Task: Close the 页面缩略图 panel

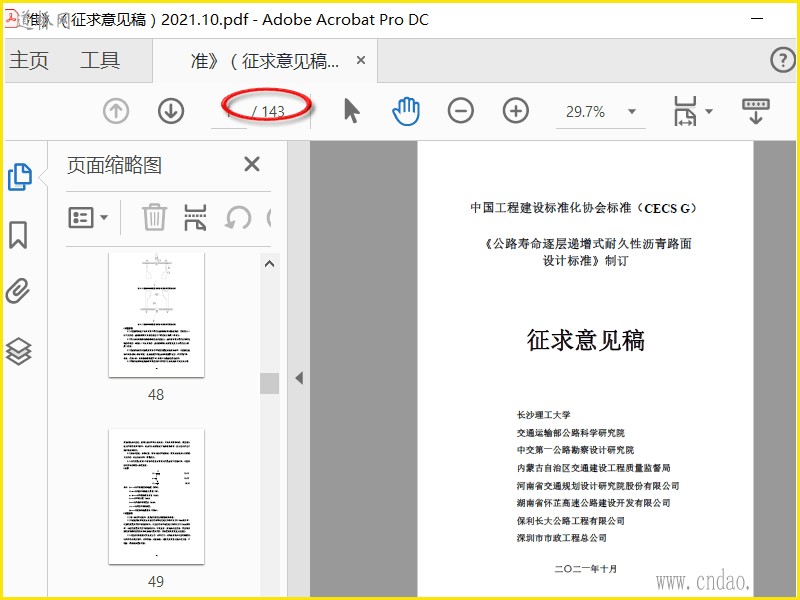Action: 252,164
